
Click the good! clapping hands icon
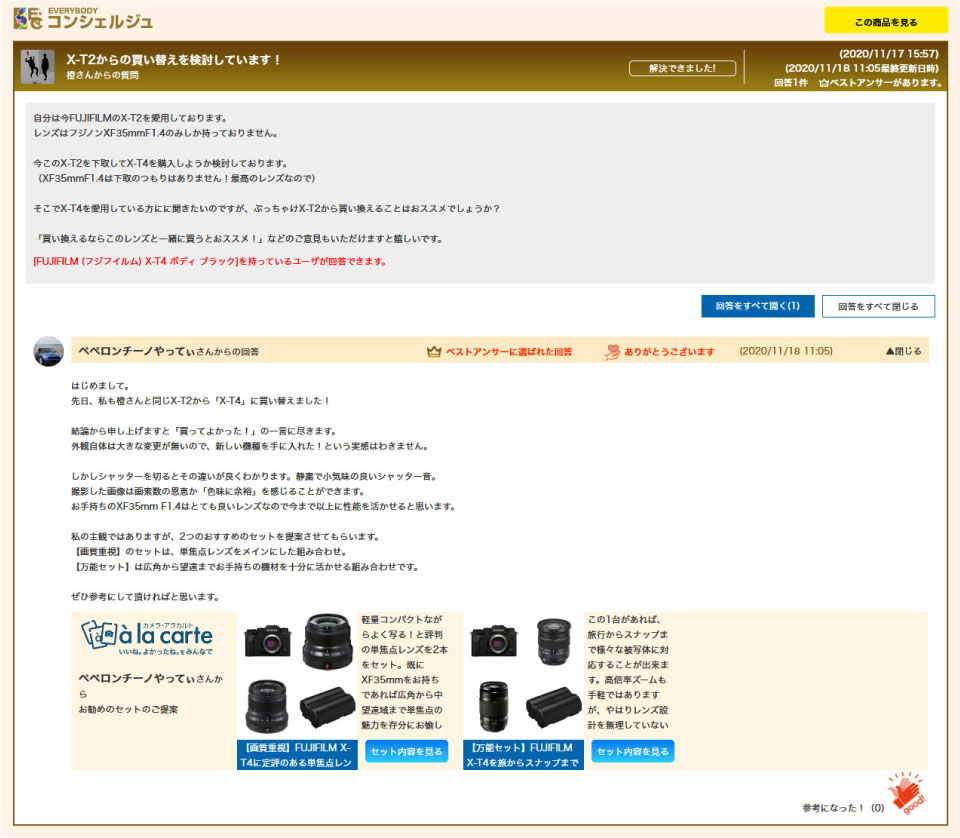(x=907, y=793)
